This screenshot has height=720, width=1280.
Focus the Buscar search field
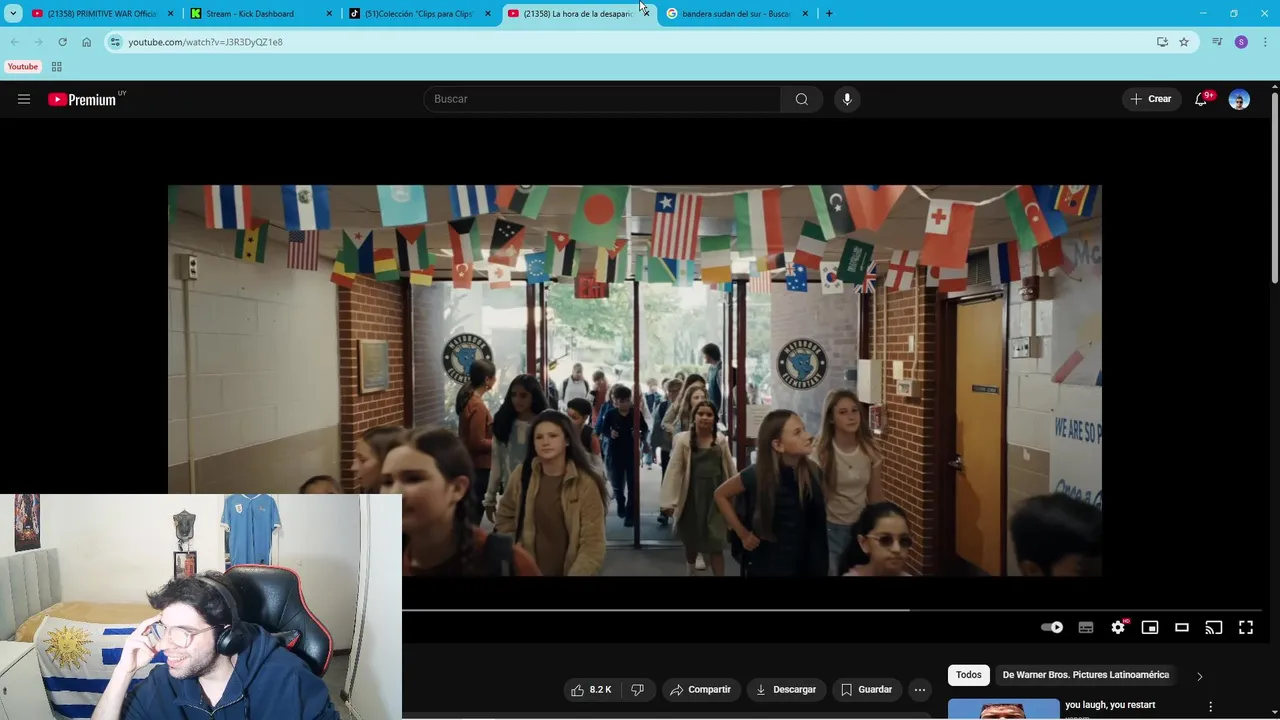coord(602,99)
